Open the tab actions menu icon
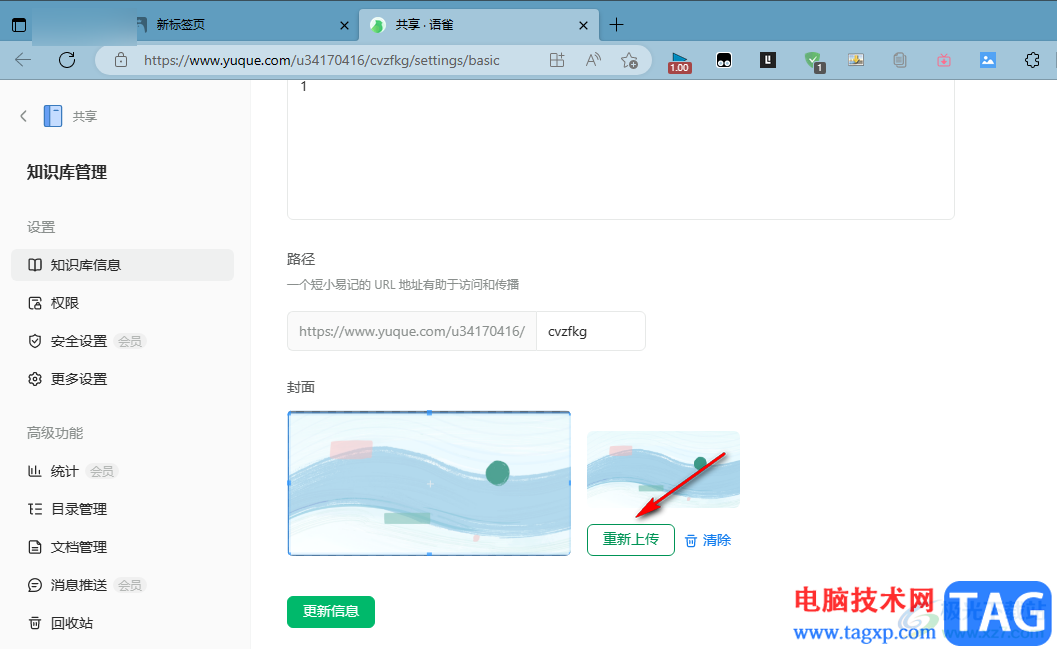This screenshot has height=649, width=1057. coord(19,25)
